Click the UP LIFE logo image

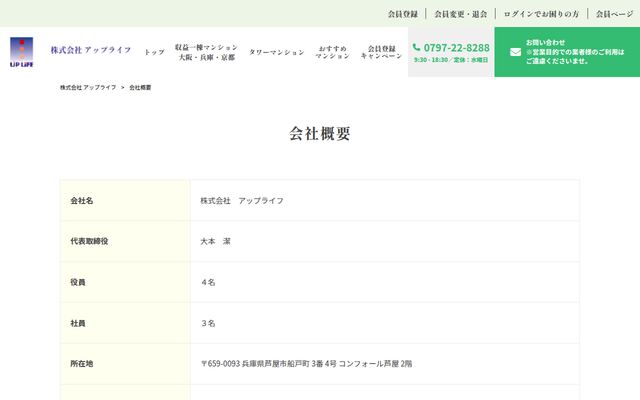(x=22, y=52)
